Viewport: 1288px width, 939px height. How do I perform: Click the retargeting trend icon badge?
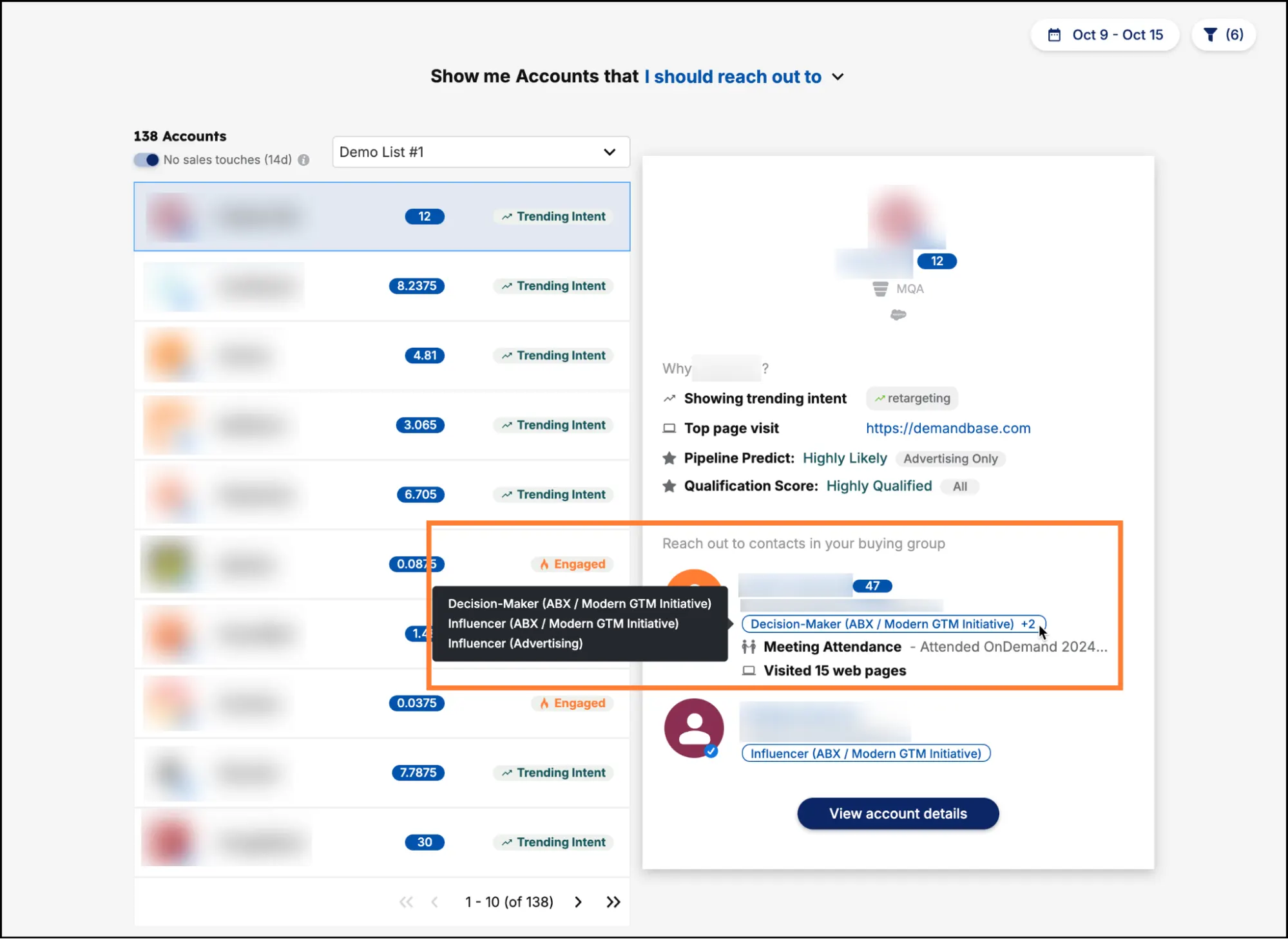pyautogui.click(x=880, y=398)
